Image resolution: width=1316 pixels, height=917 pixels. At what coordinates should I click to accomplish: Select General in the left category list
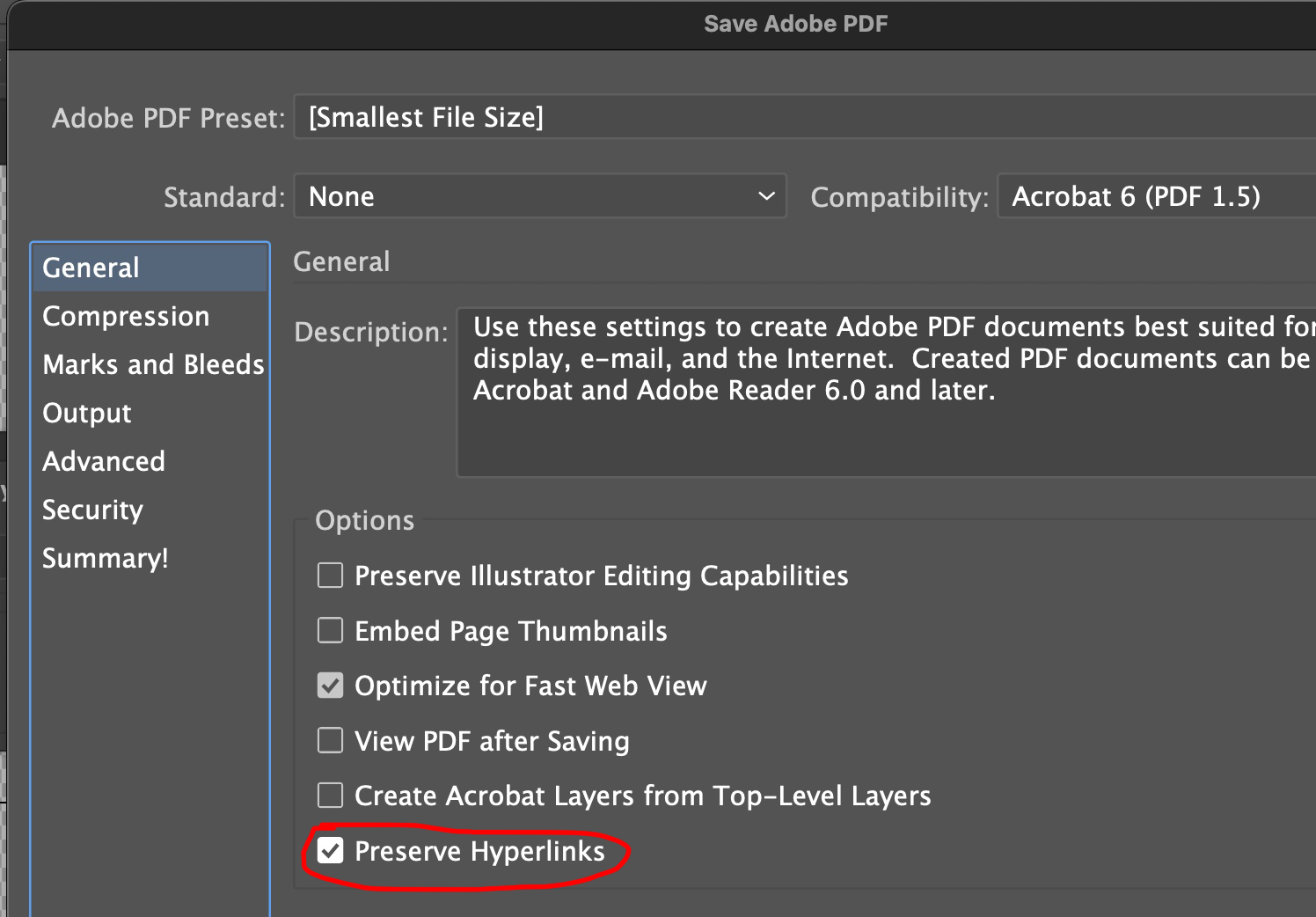[x=91, y=268]
